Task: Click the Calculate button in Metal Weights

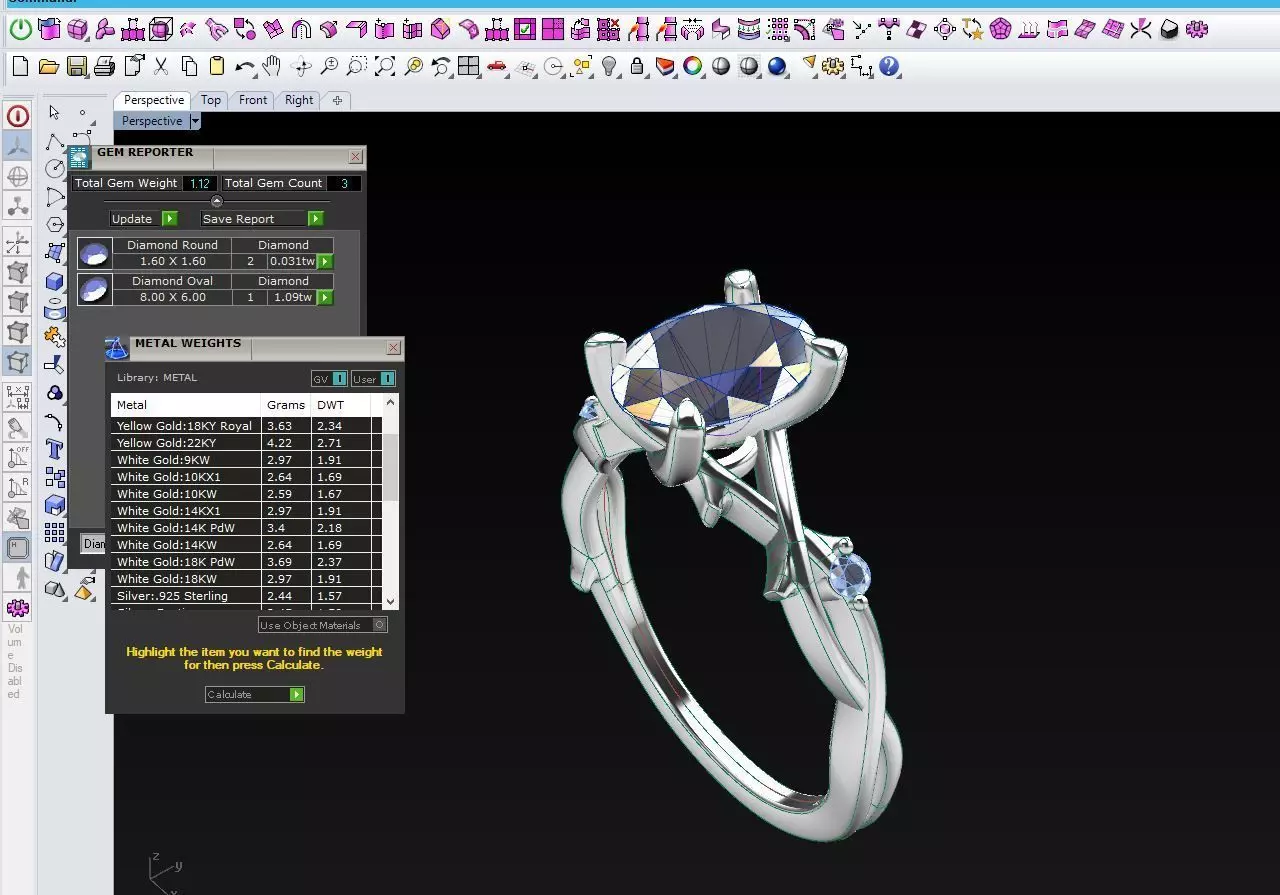Action: [254, 694]
